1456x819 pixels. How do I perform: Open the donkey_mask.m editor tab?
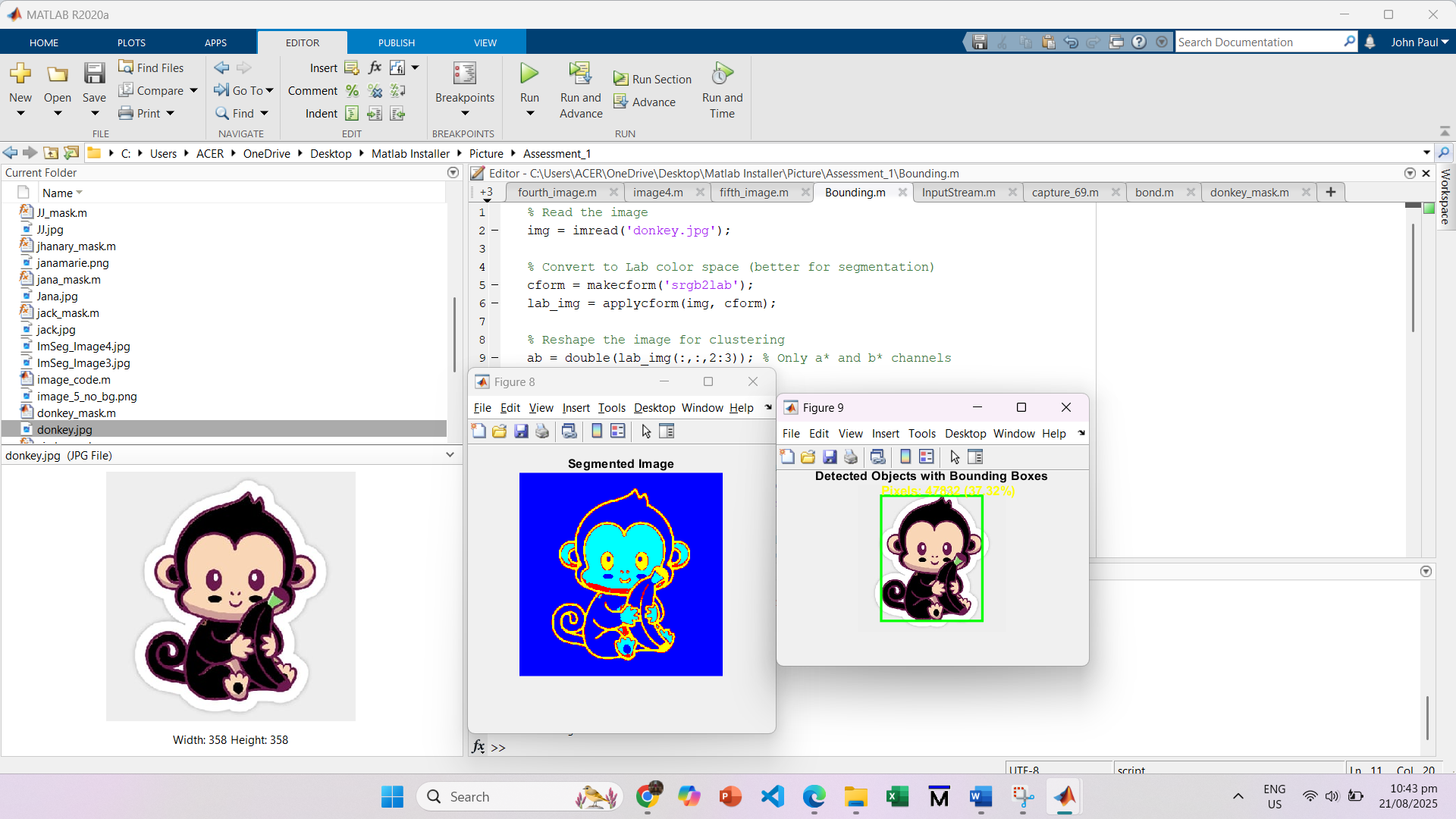coord(1249,193)
